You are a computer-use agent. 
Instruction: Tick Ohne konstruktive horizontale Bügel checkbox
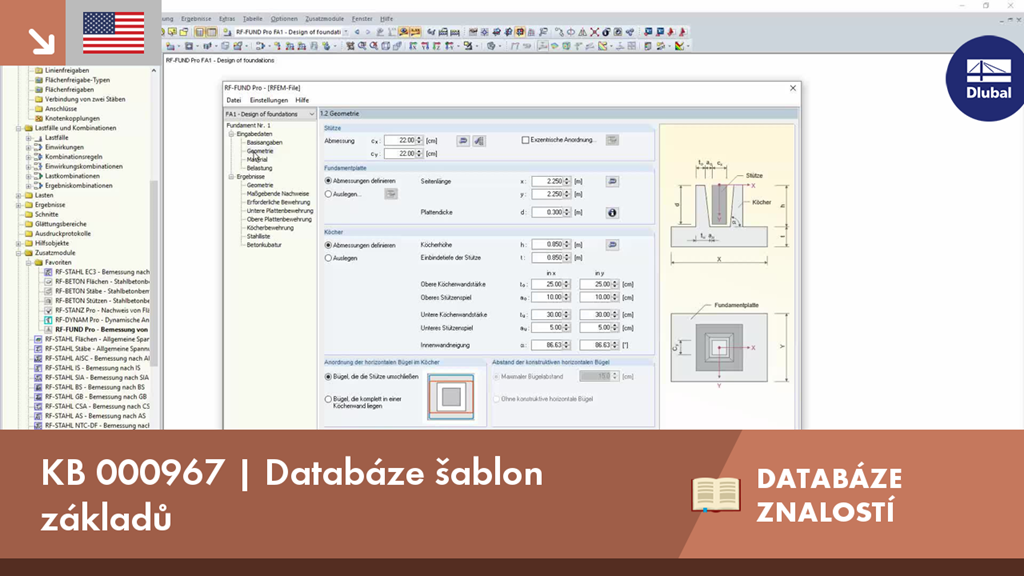click(x=496, y=399)
